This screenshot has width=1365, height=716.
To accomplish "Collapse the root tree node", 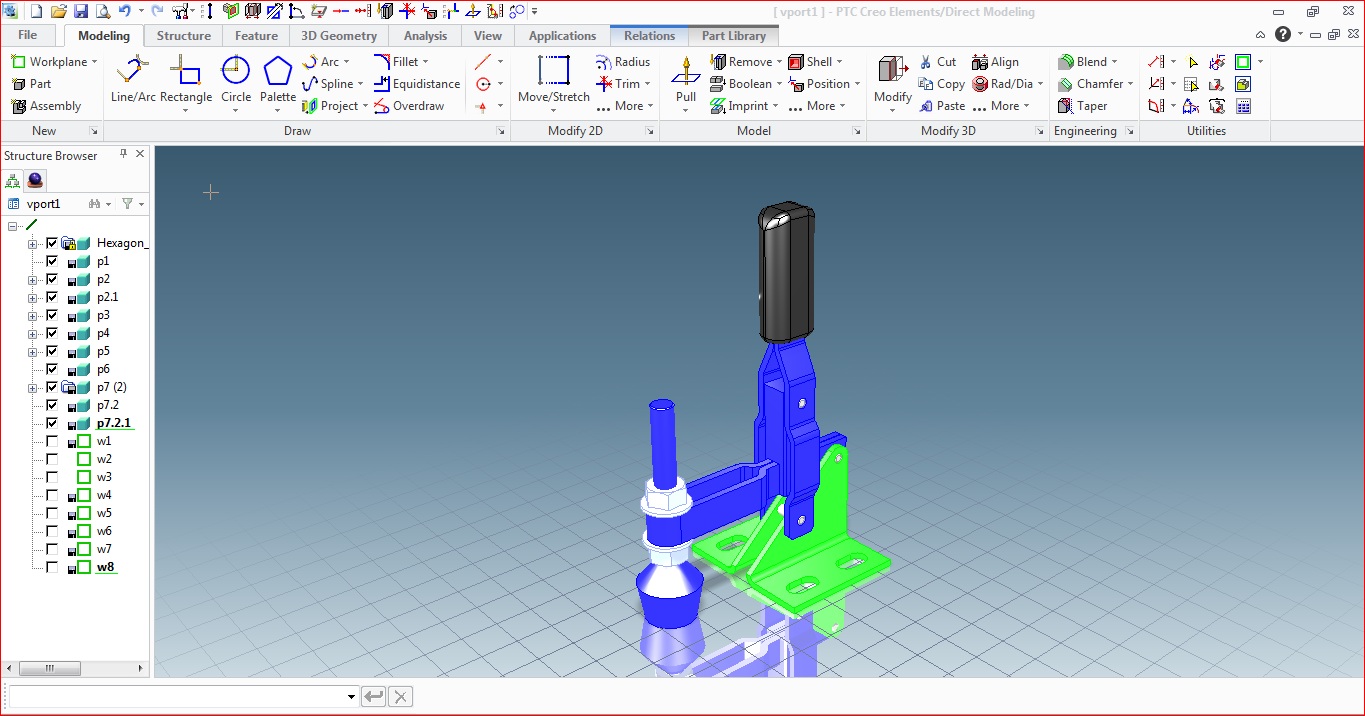I will [13, 226].
